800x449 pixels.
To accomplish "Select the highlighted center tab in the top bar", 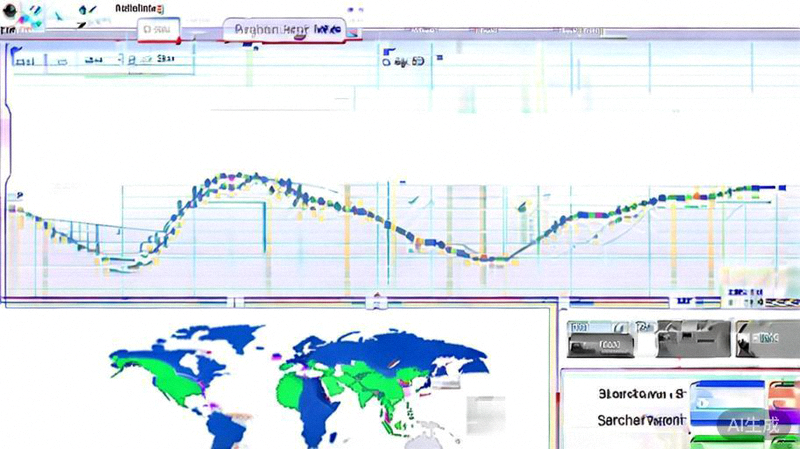I will (287, 30).
